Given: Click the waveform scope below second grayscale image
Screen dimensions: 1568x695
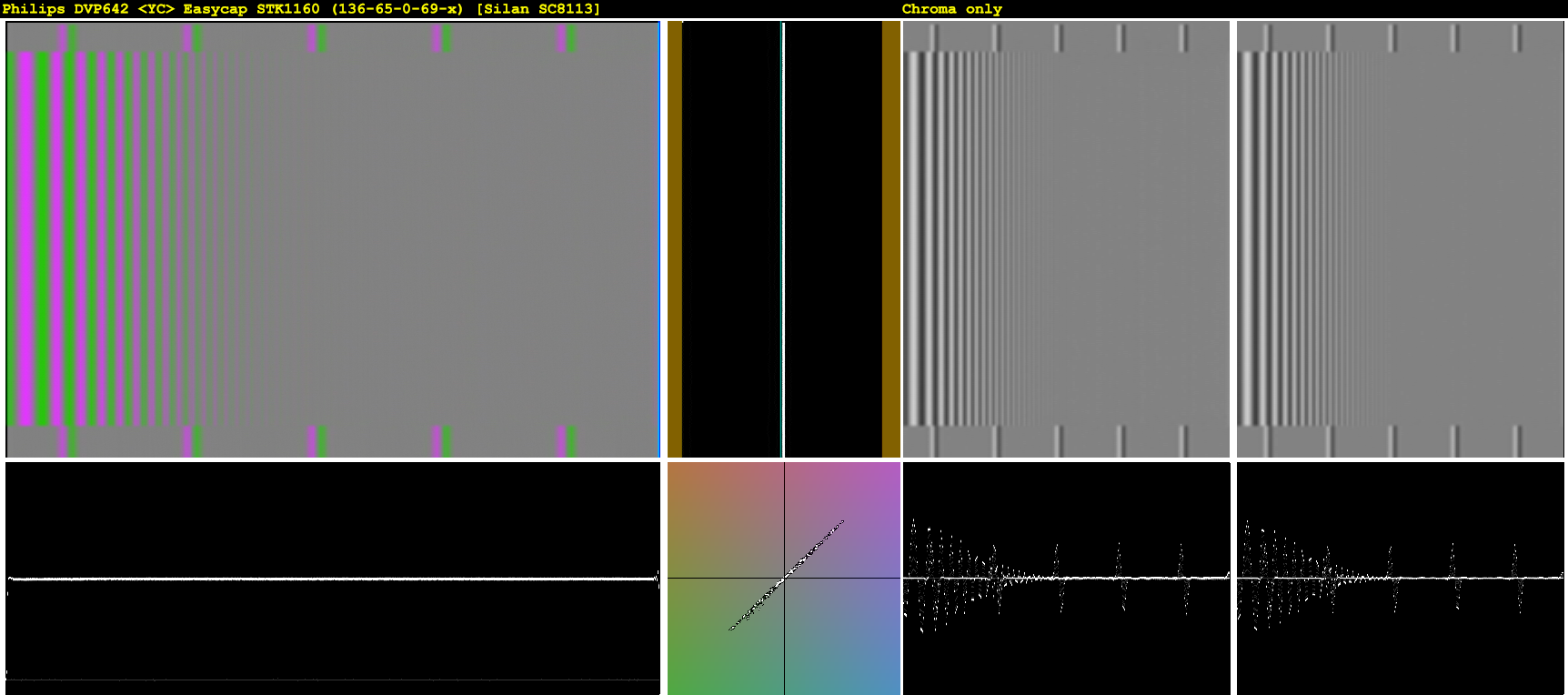Looking at the screenshot, I should pyautogui.click(x=1401, y=579).
